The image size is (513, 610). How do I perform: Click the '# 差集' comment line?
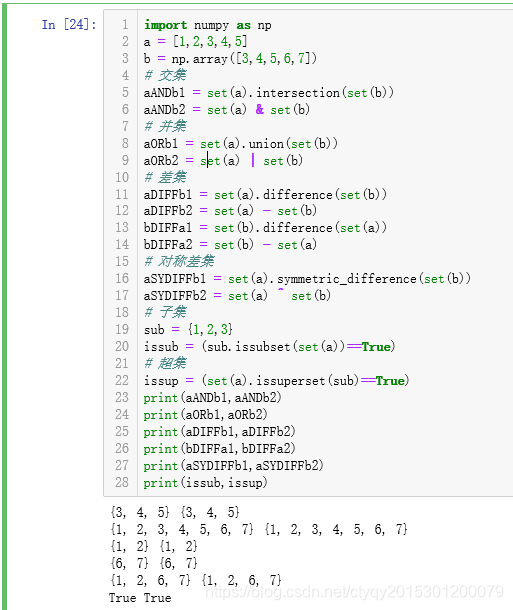pyautogui.click(x=165, y=177)
